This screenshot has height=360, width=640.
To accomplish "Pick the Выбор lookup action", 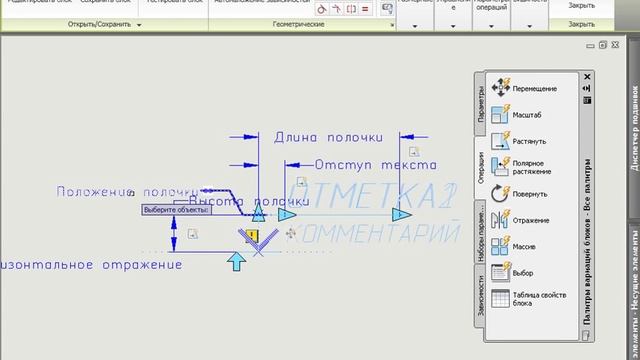I will [x=512, y=273].
